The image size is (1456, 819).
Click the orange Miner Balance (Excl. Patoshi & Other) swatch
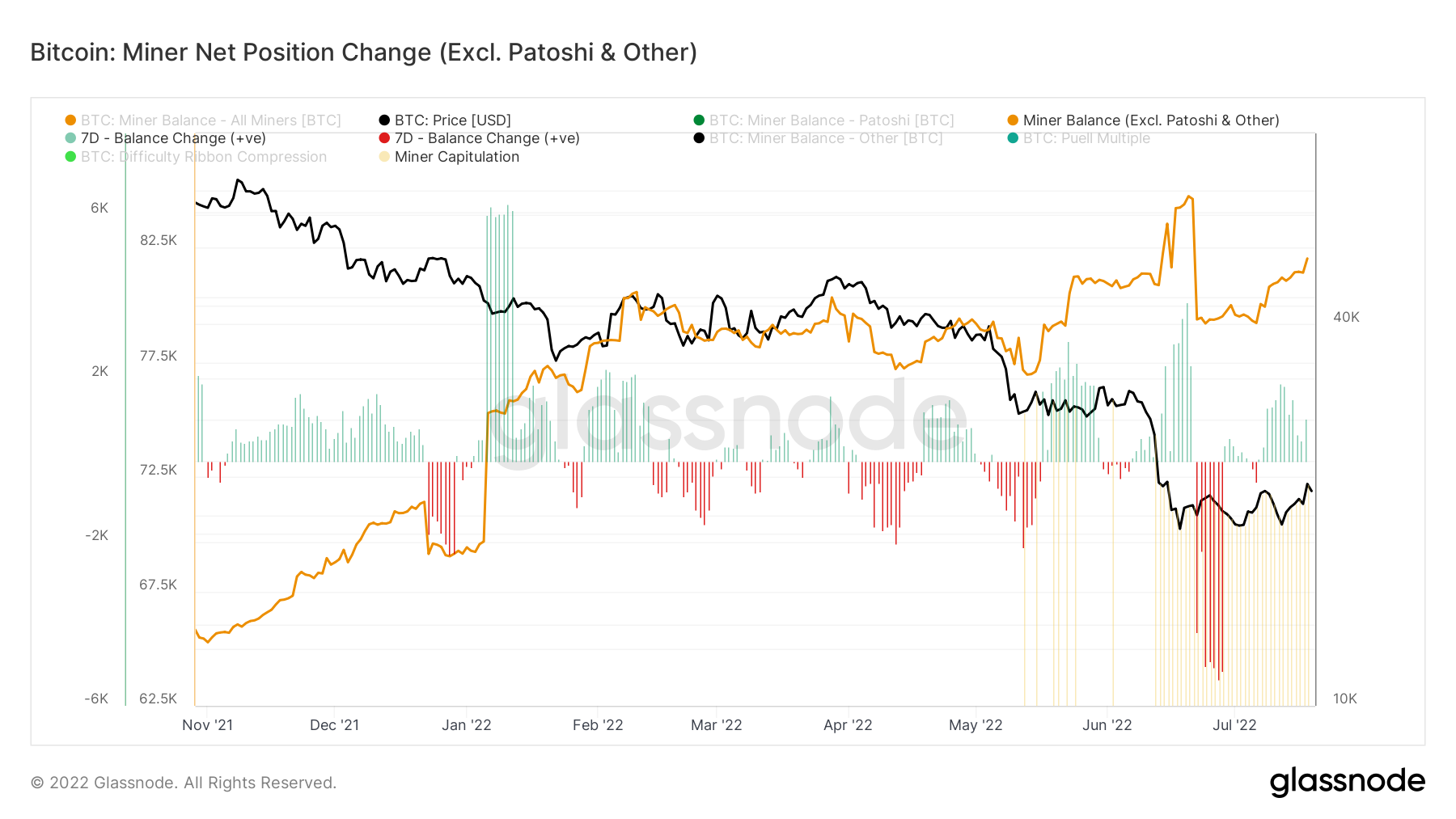click(x=1013, y=120)
